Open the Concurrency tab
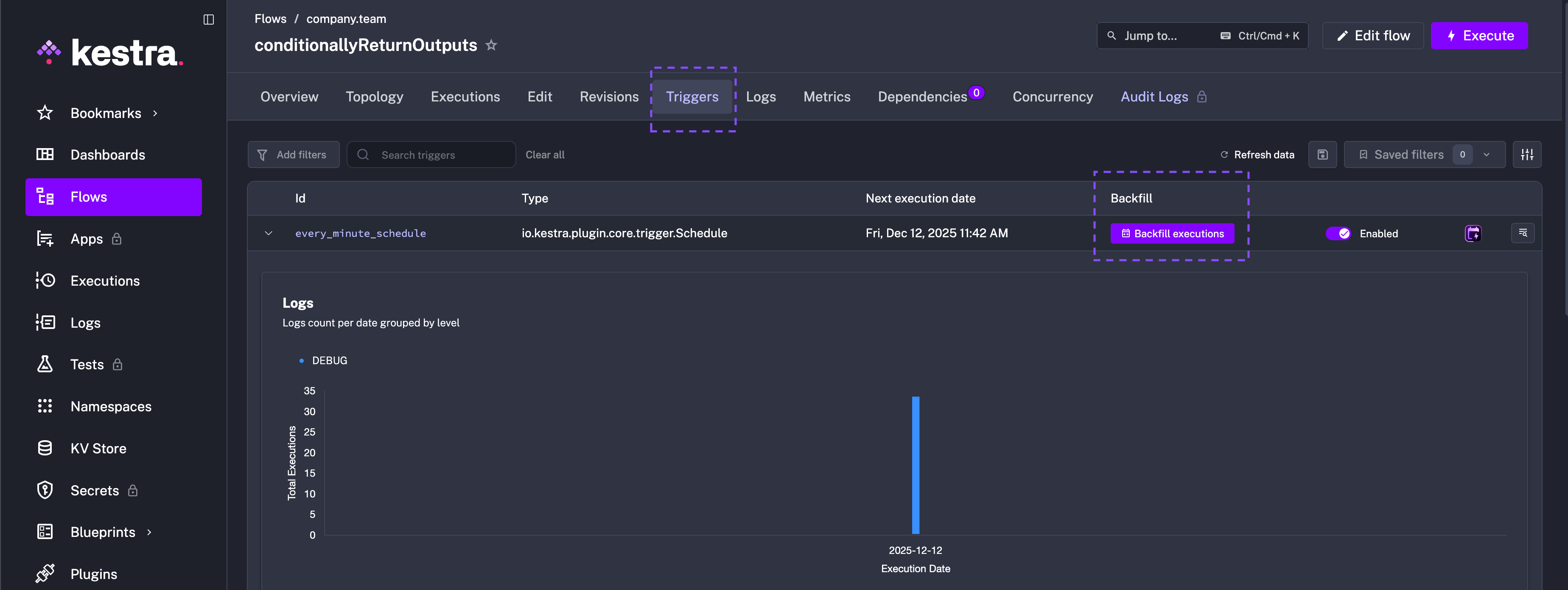The height and width of the screenshot is (590, 1568). (x=1053, y=97)
